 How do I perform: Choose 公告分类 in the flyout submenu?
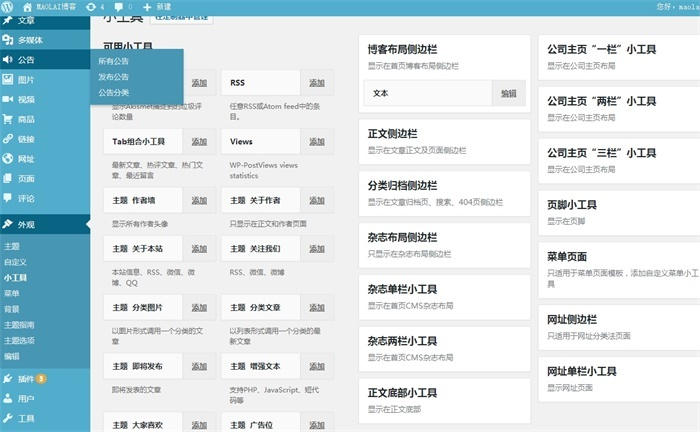coord(113,91)
